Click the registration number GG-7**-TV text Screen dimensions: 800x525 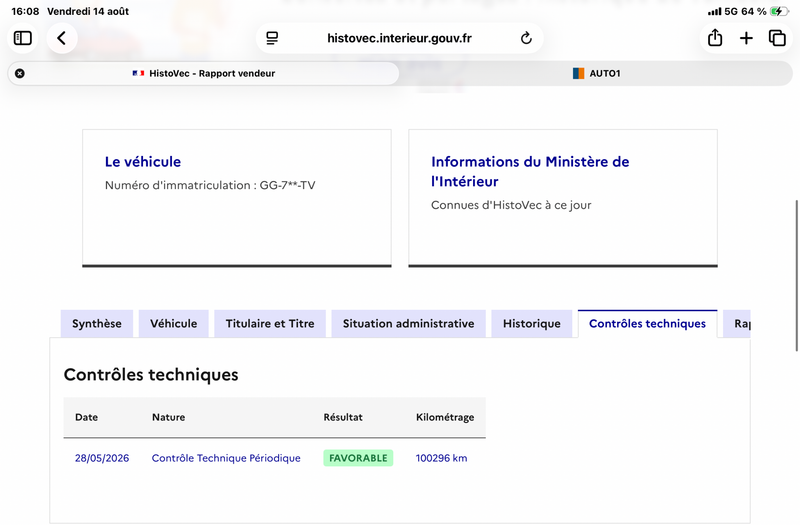point(287,185)
